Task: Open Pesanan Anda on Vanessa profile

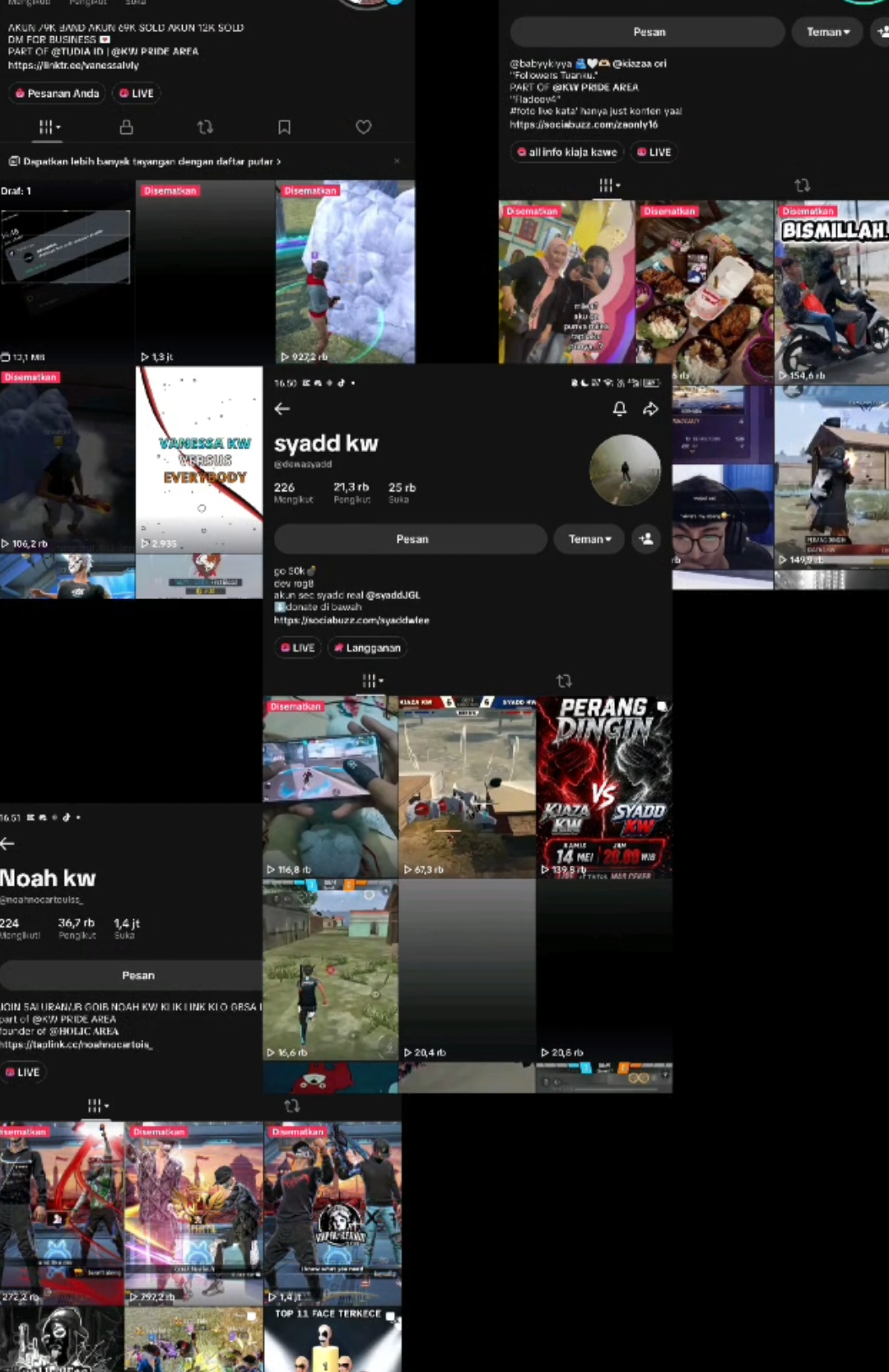Action: pos(57,93)
